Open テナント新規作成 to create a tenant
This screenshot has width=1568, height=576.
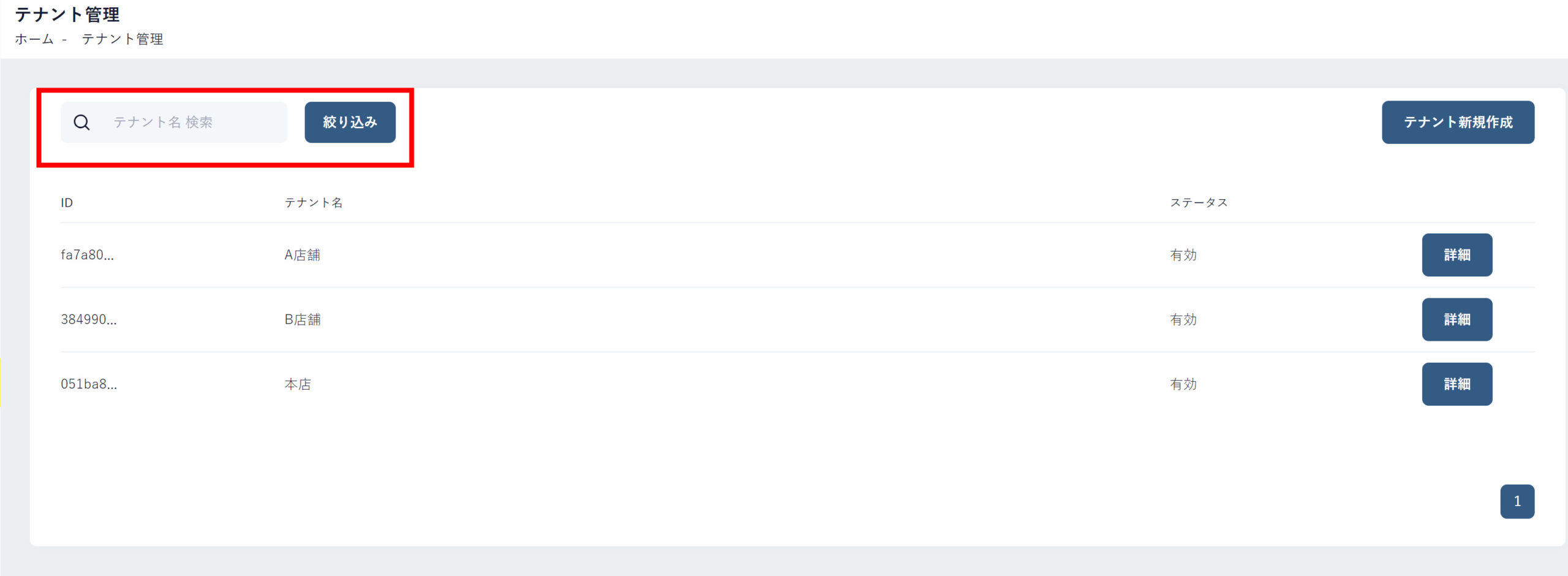coord(1458,123)
